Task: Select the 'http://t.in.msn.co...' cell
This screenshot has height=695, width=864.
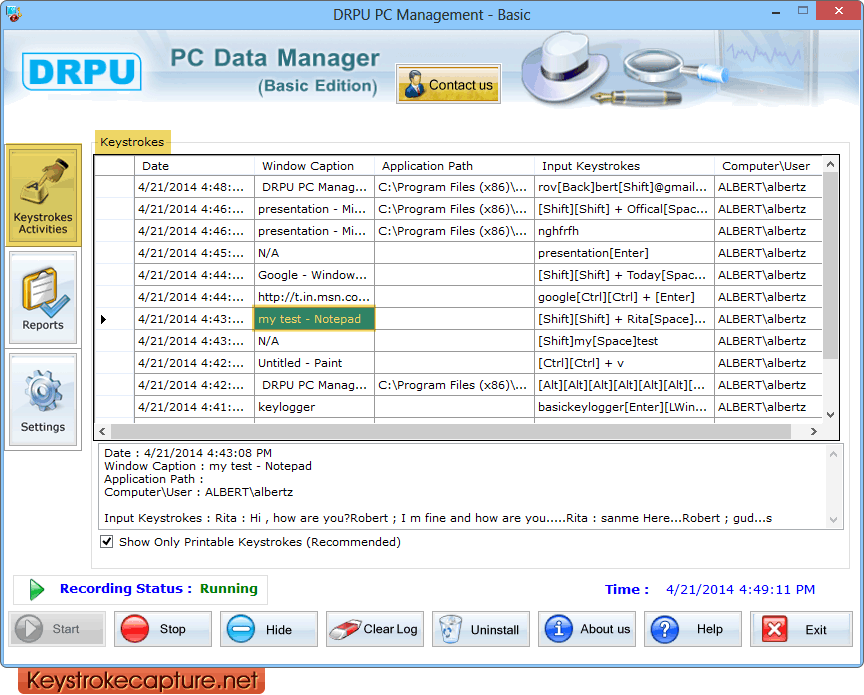Action: (314, 297)
